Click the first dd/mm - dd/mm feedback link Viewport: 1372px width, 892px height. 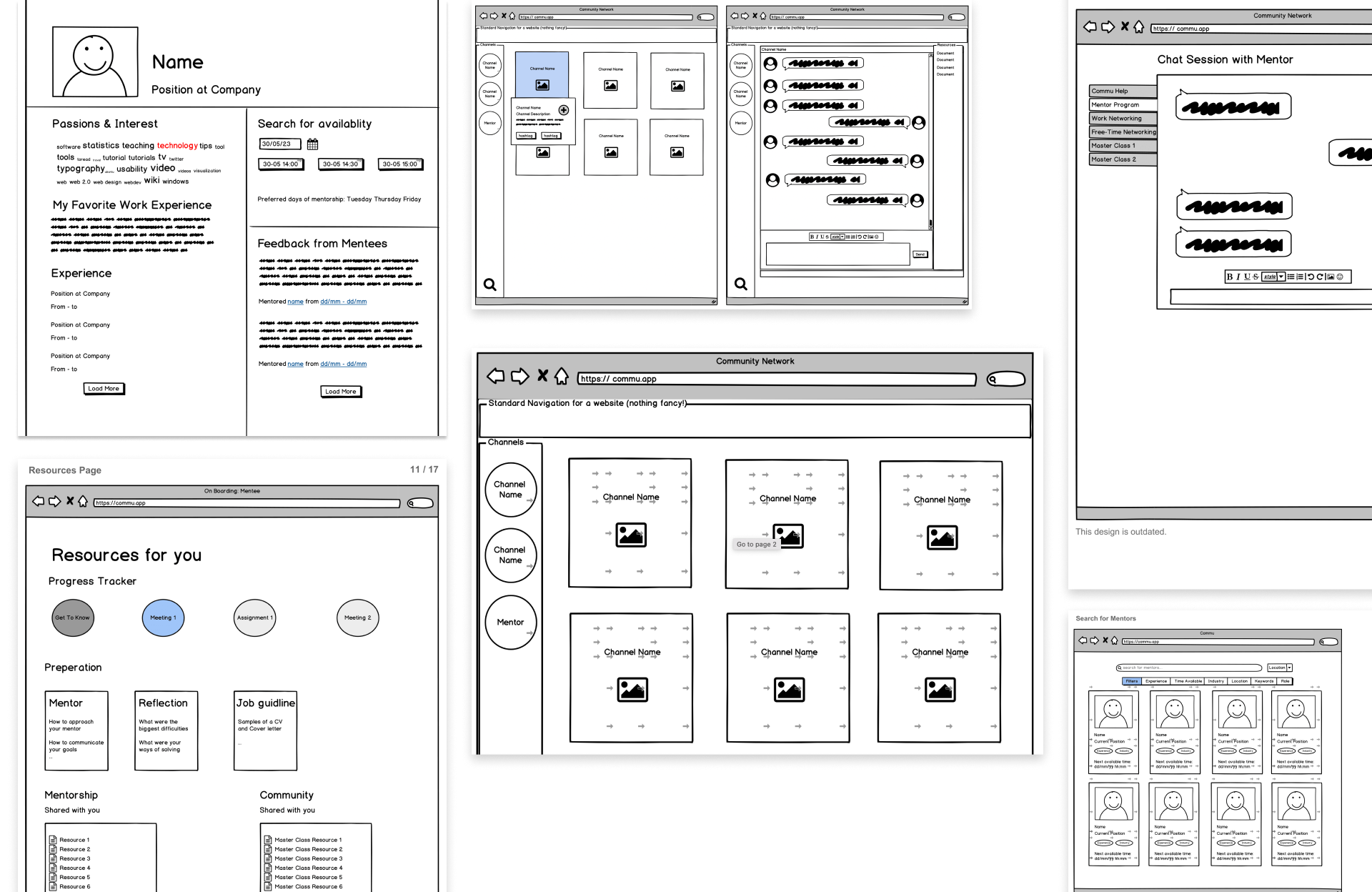[x=343, y=302]
